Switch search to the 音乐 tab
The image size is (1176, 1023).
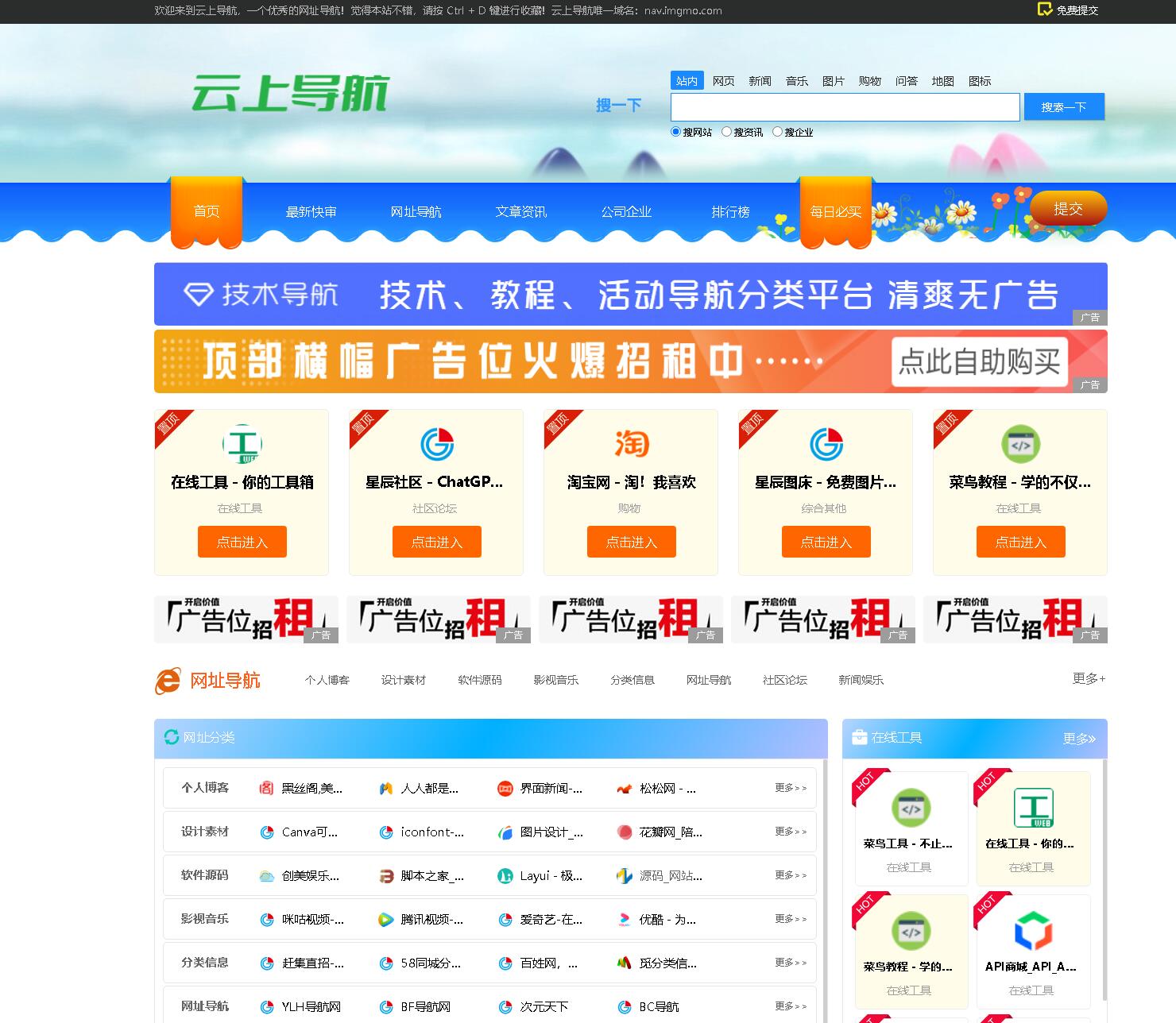796,81
